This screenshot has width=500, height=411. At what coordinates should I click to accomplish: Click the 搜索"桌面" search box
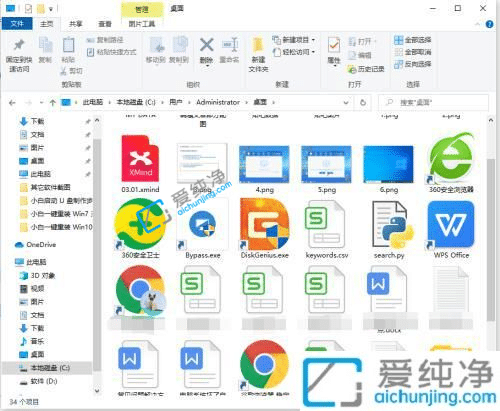click(433, 102)
